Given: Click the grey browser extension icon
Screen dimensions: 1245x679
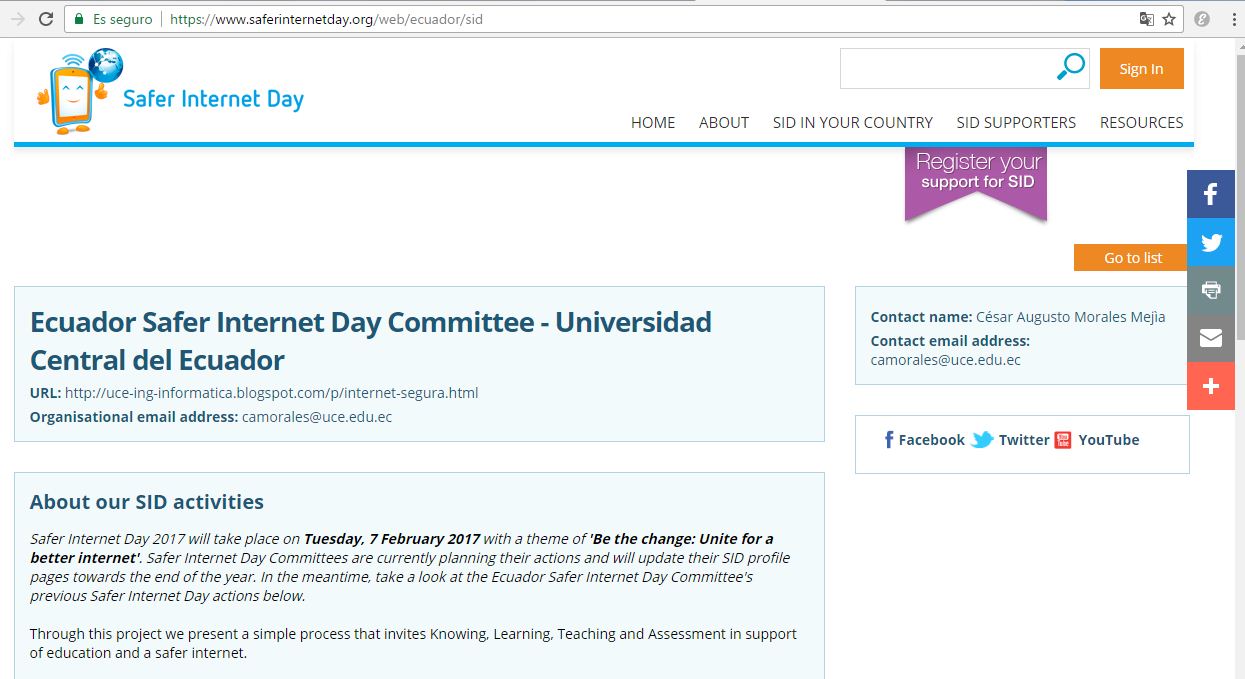Looking at the screenshot, I should [1202, 19].
